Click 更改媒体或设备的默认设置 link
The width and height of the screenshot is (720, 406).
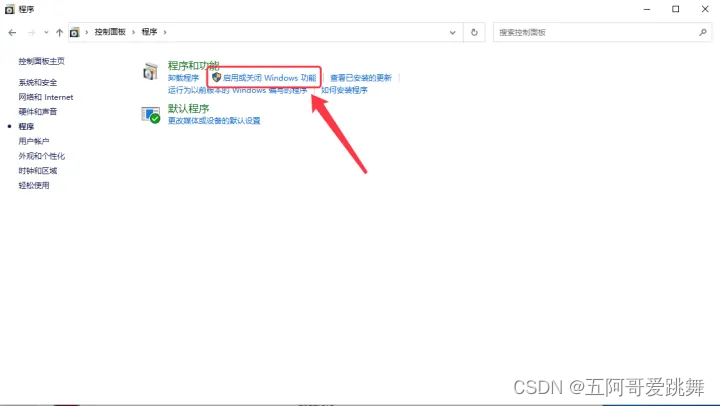point(214,120)
